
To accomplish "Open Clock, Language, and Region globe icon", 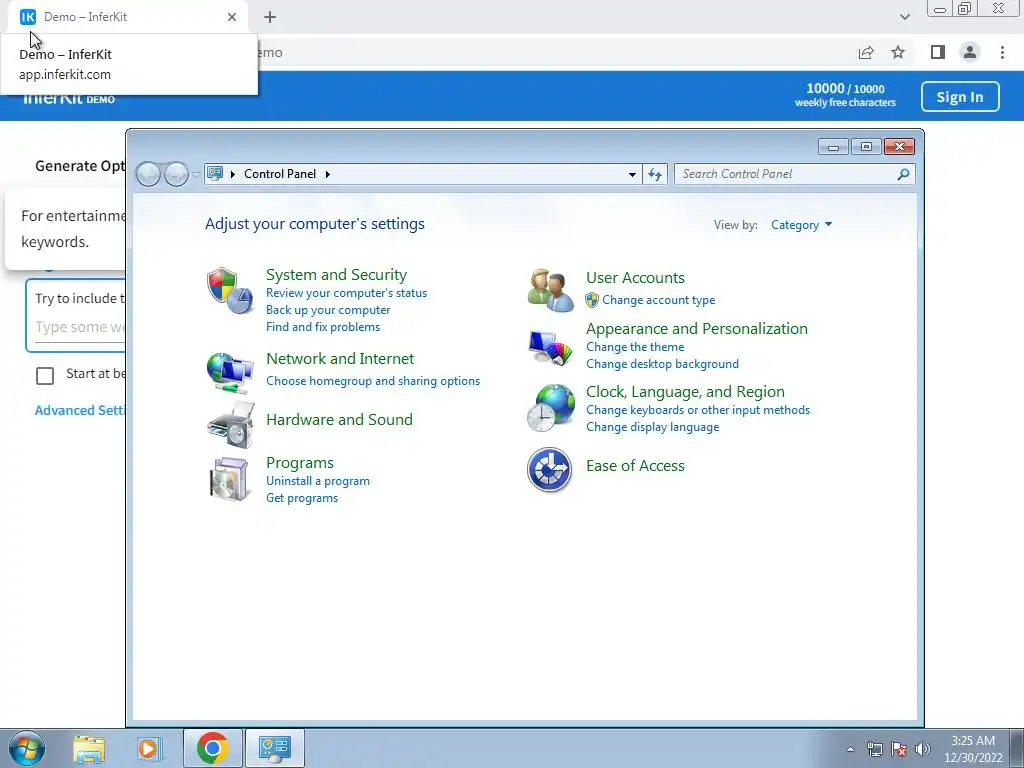I will click(551, 408).
